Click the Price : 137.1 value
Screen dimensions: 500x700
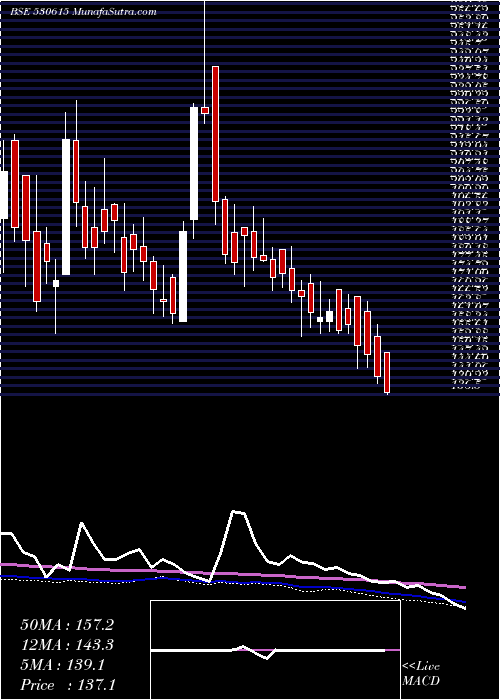pyautogui.click(x=67, y=685)
